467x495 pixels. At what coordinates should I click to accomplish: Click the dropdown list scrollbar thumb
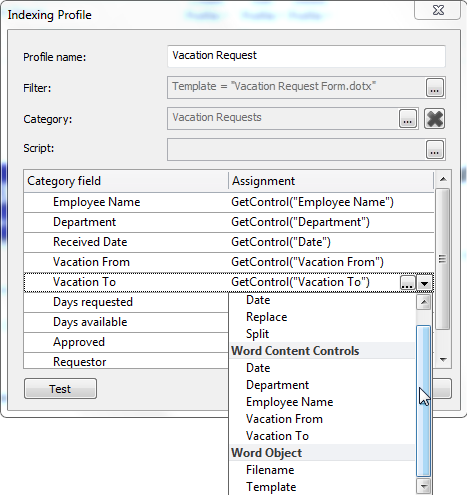[424, 401]
